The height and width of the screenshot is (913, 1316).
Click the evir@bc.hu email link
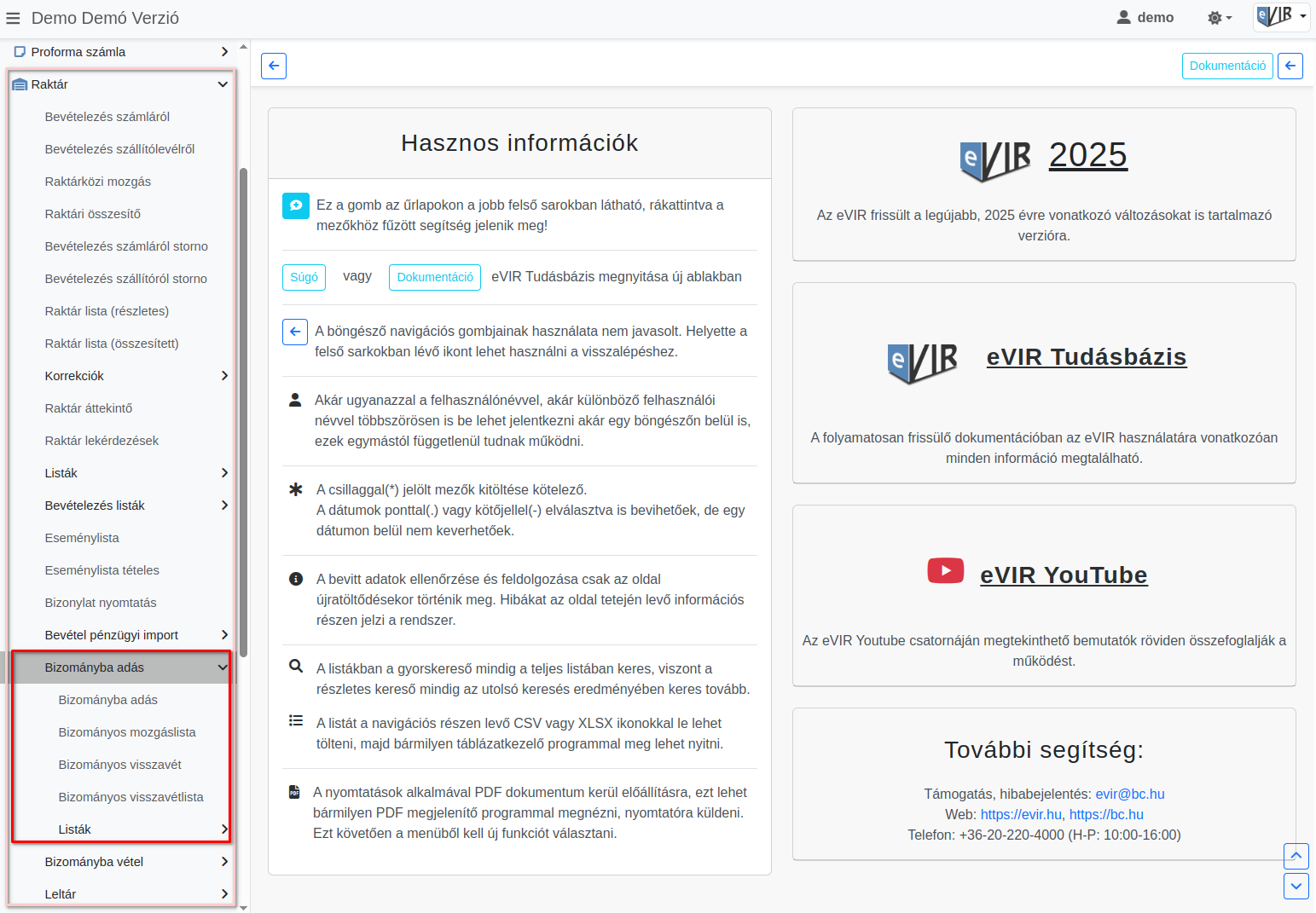pos(1130,794)
